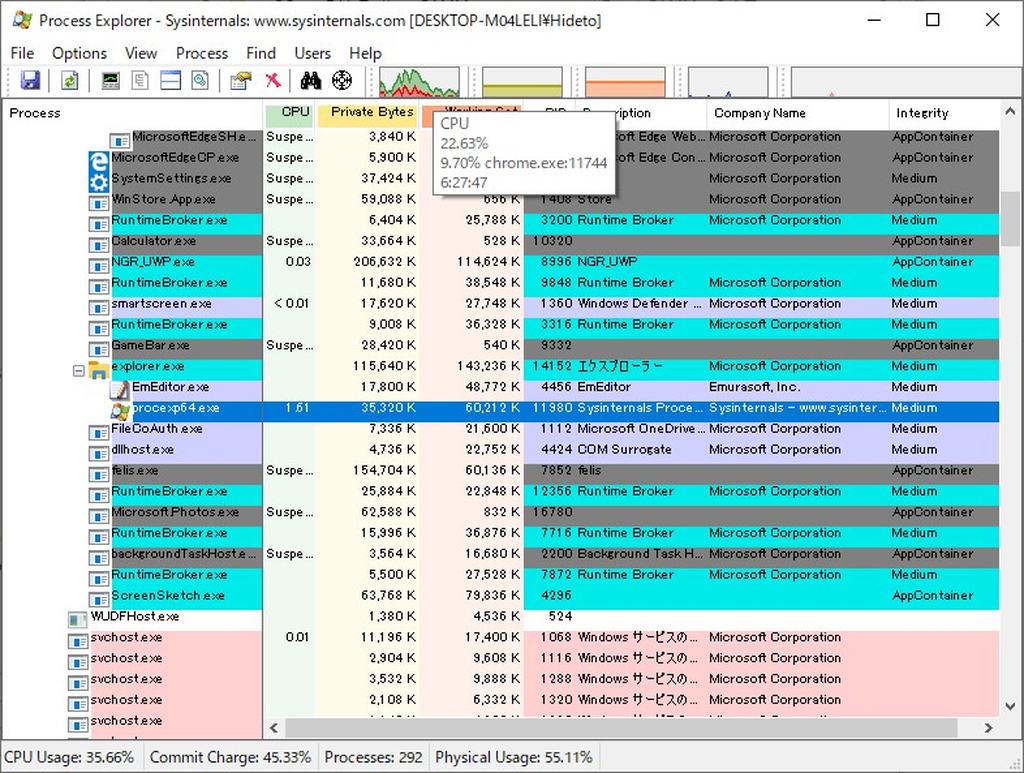1024x773 pixels.
Task: Open the File menu
Action: pyautogui.click(x=21, y=53)
